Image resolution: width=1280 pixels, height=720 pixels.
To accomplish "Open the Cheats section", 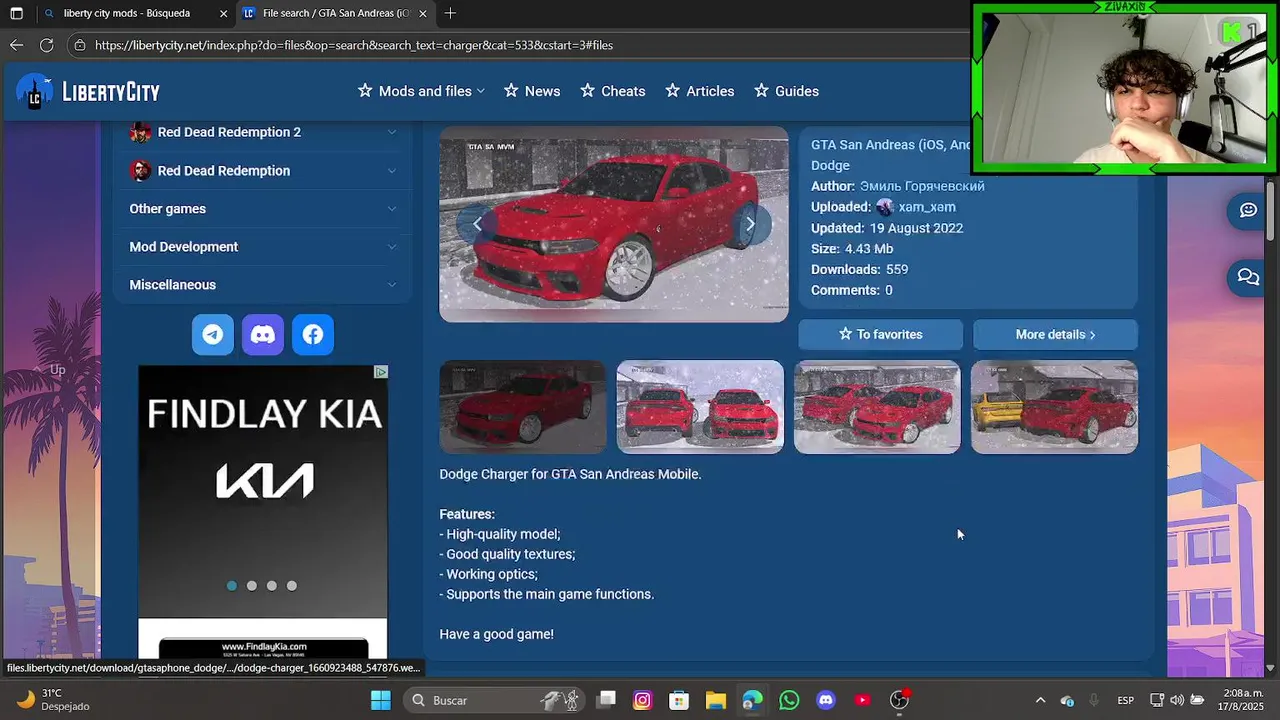I will coord(613,91).
